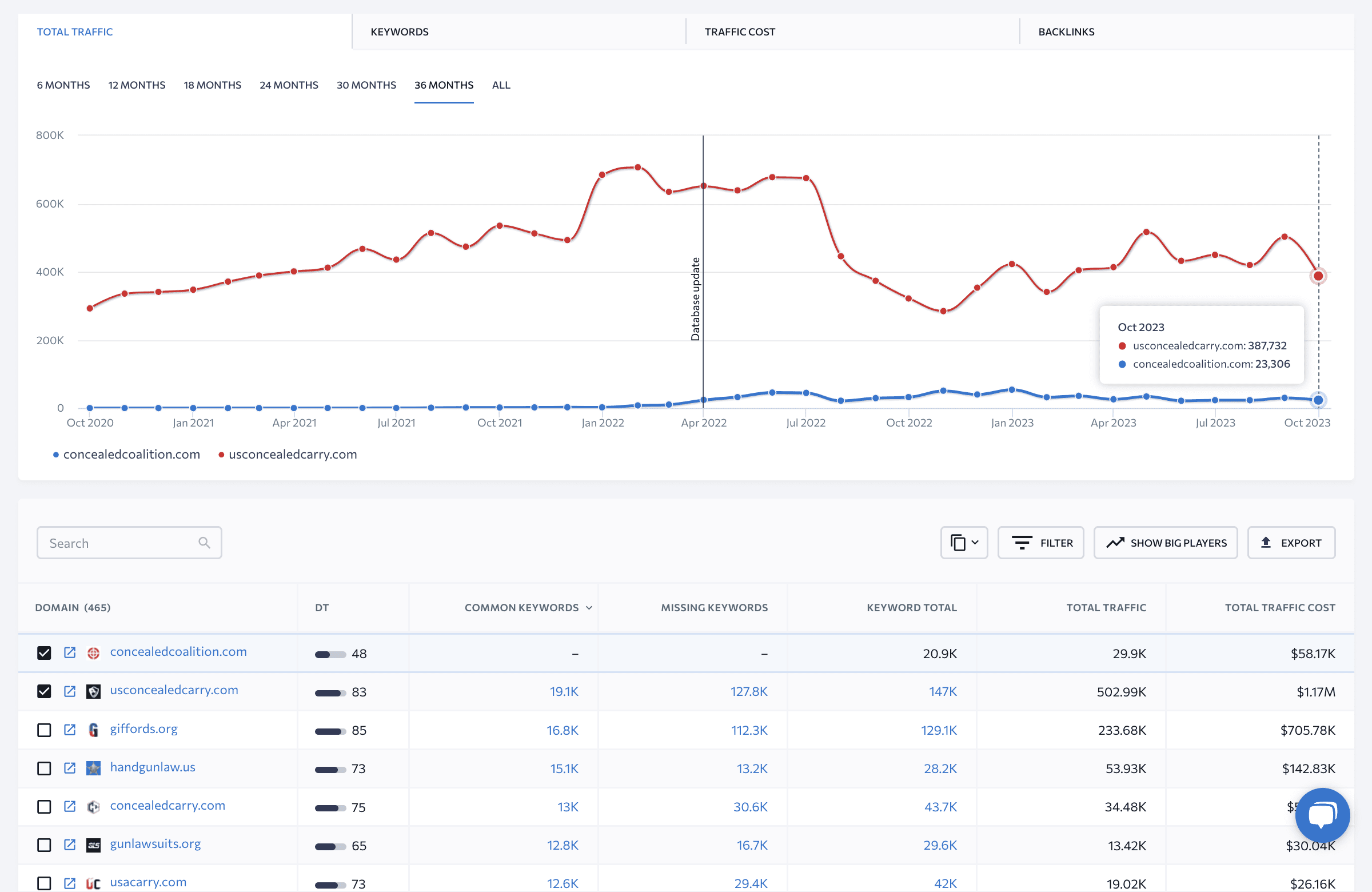The width and height of the screenshot is (1372, 892).
Task: Click the usconcealedcarry.com favicon
Action: (x=93, y=691)
